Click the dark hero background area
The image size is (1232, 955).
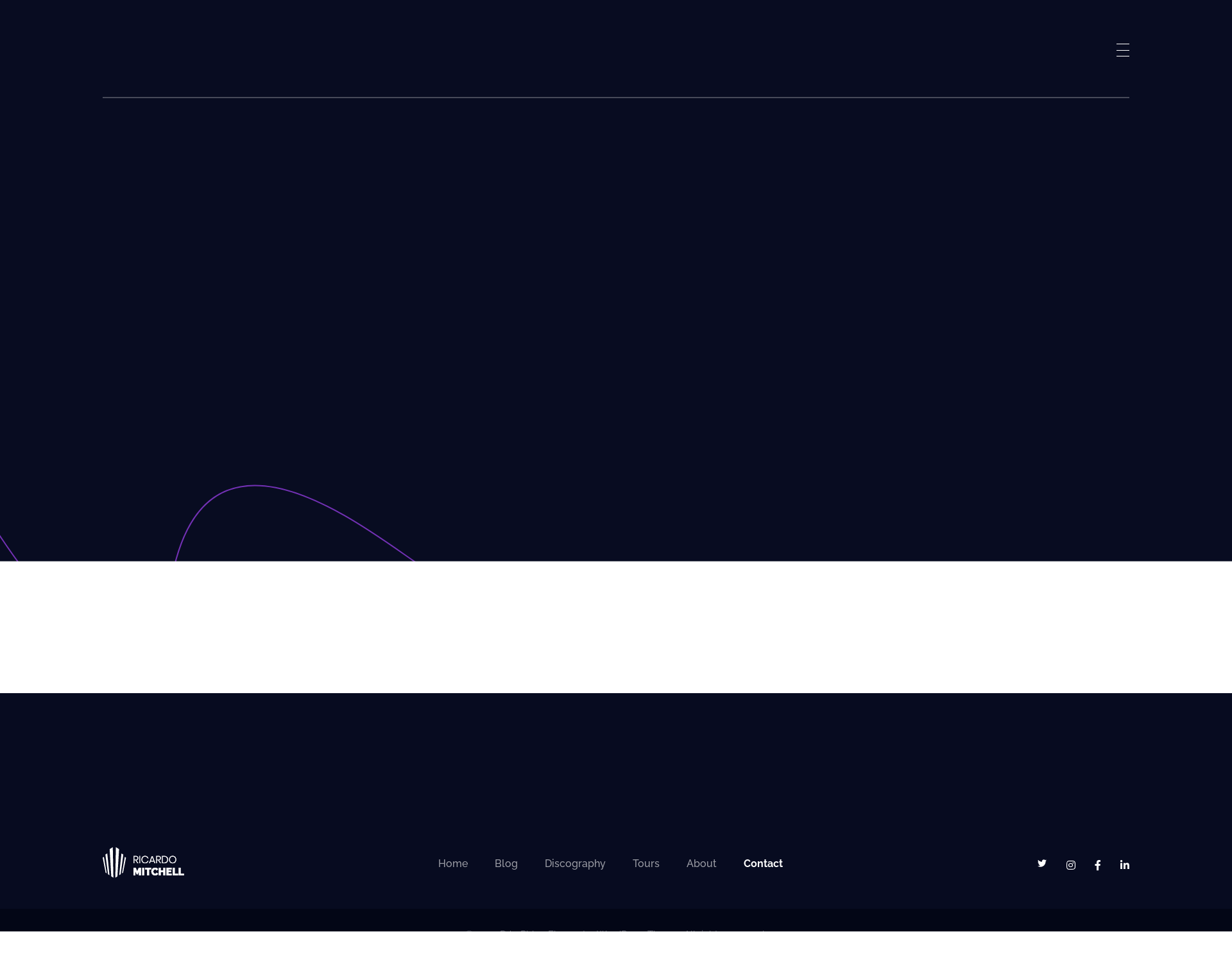(x=616, y=289)
